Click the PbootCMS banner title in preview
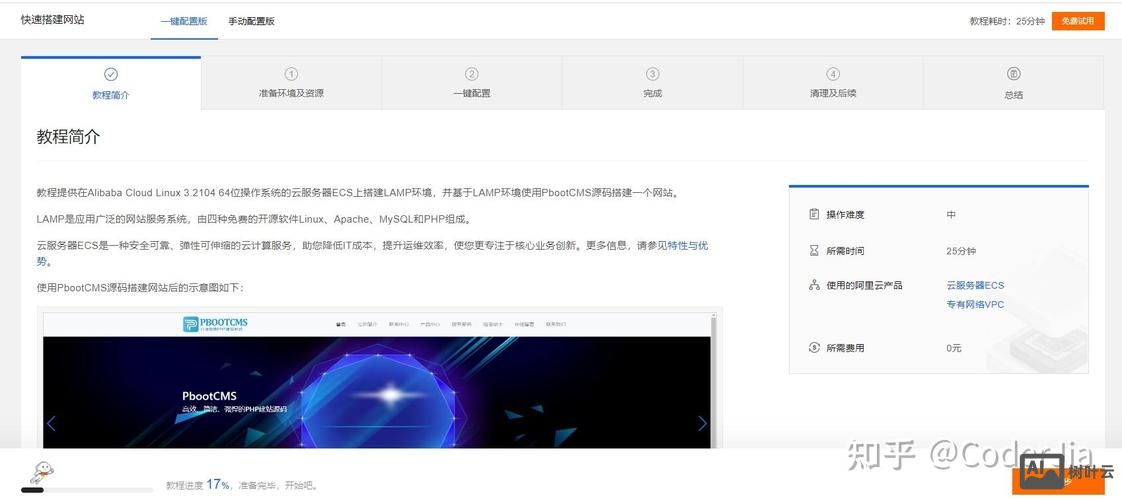1122x500 pixels. [x=209, y=396]
